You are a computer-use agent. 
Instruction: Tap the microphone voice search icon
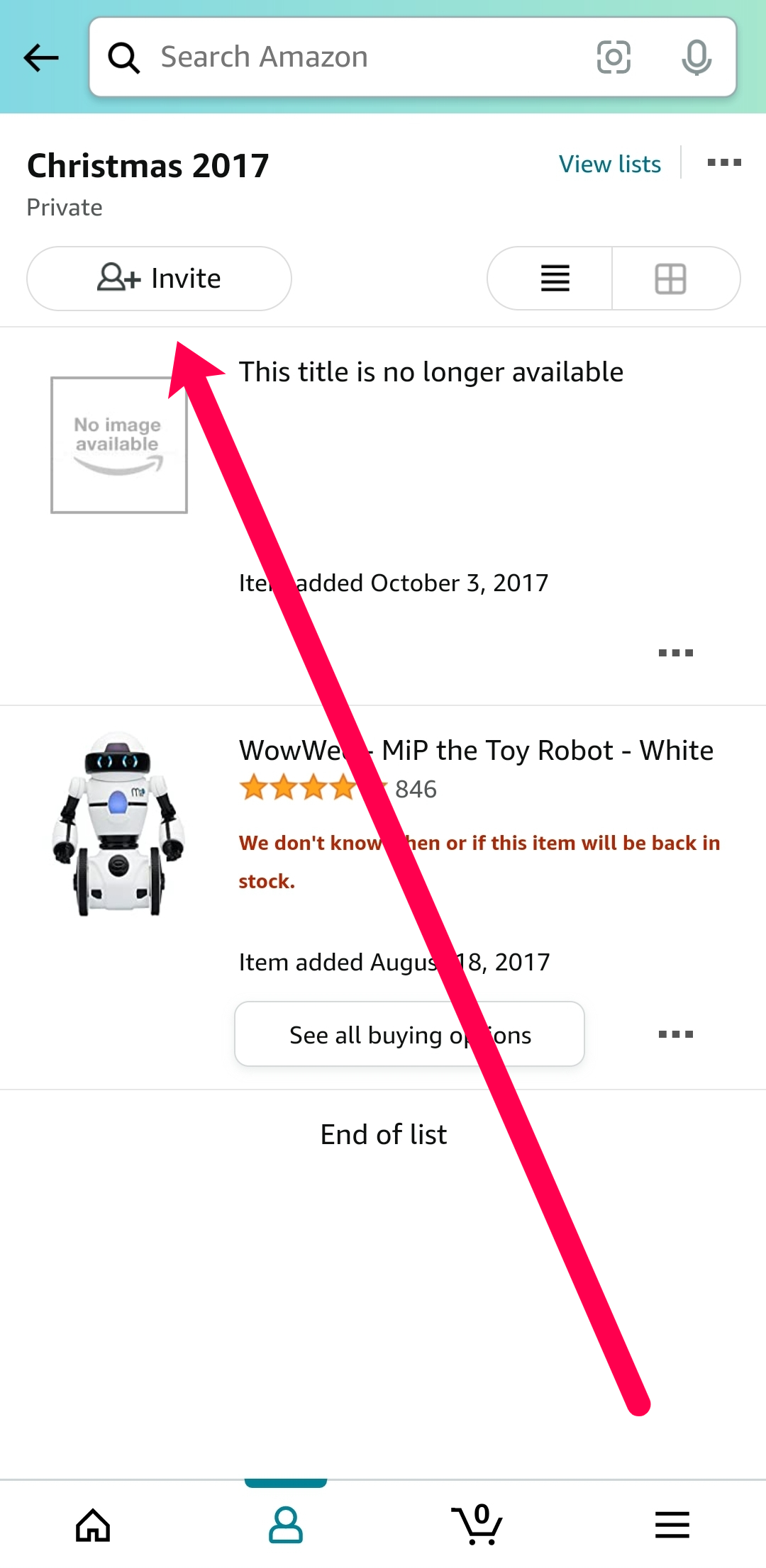click(x=696, y=57)
